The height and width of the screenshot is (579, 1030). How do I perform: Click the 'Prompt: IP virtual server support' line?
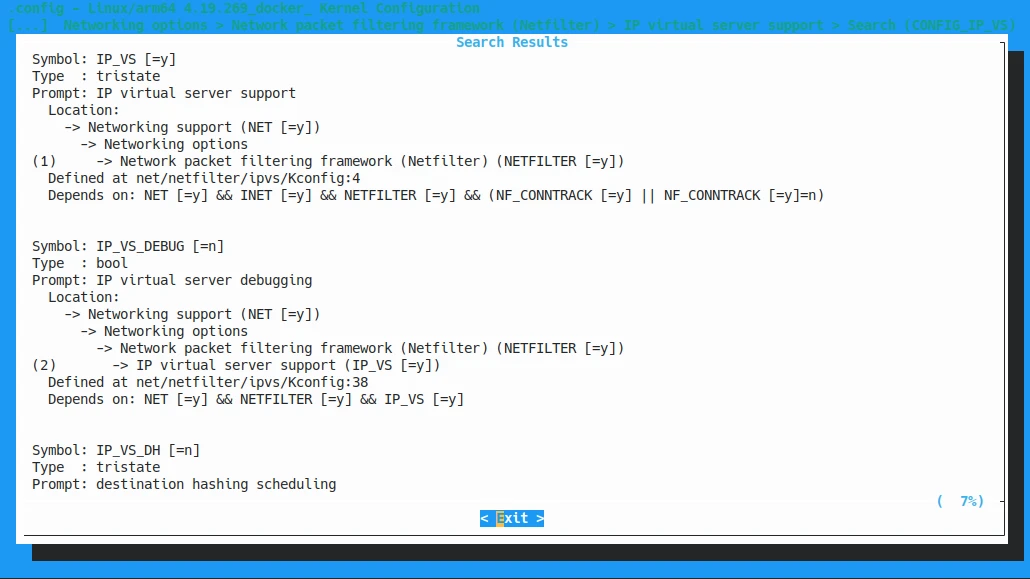click(163, 93)
